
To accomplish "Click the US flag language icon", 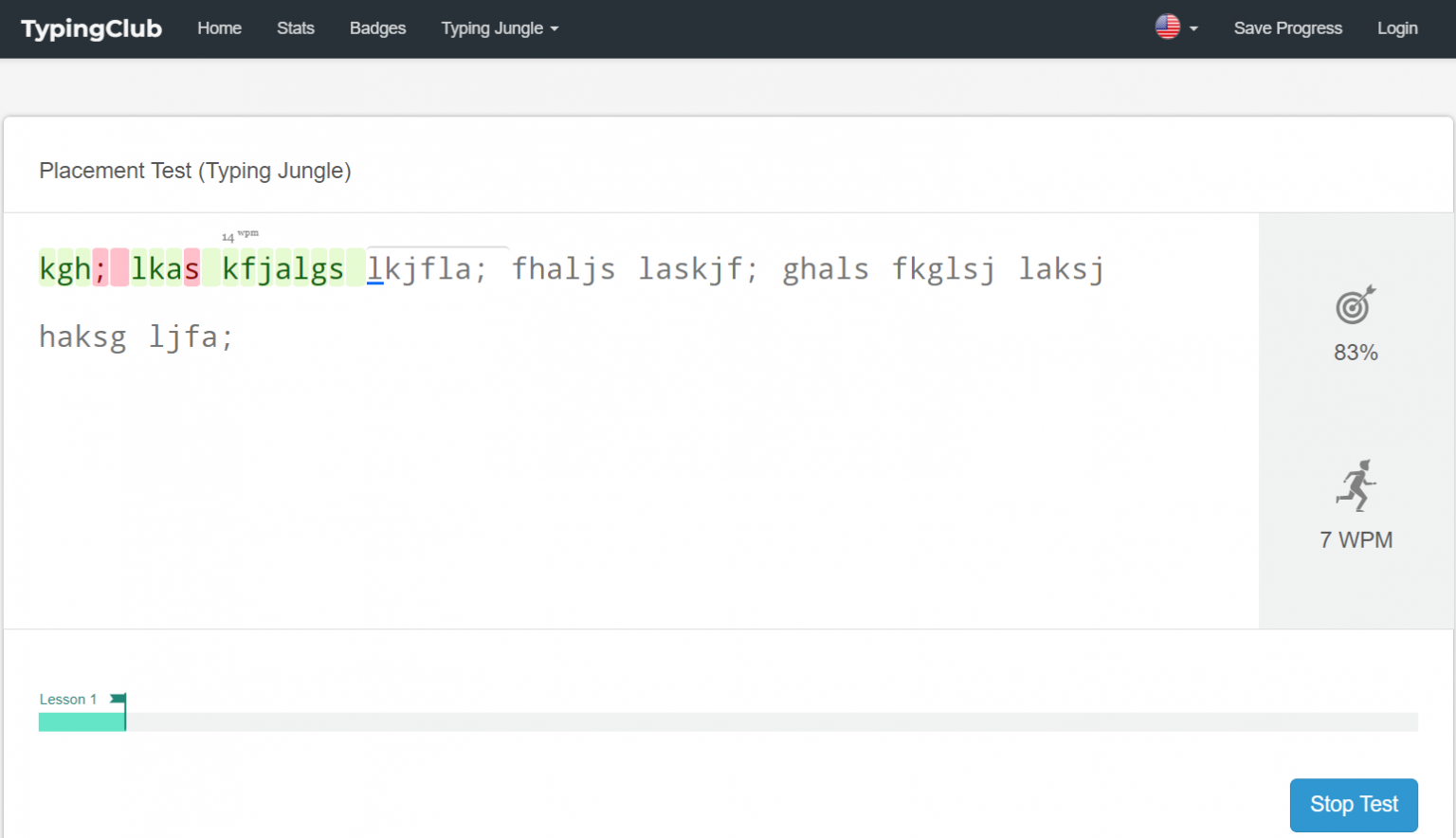I will click(x=1167, y=27).
